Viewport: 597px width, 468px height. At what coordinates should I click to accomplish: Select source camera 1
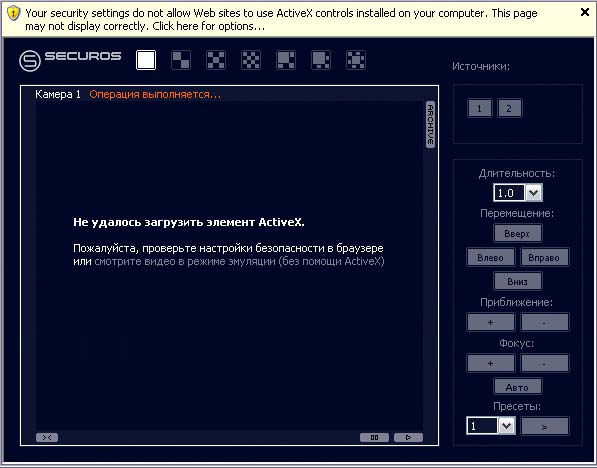tap(480, 109)
